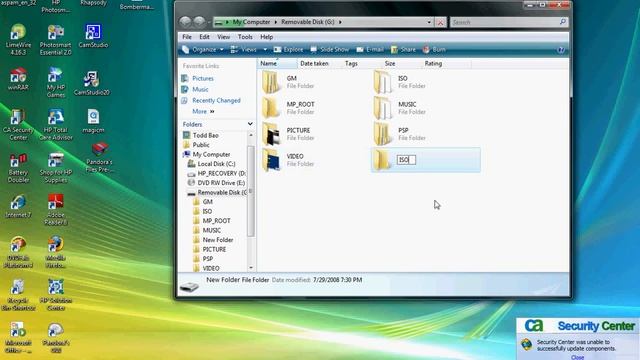640x360 pixels.
Task: Open the LimeWire desktop shortcut
Action: (18, 40)
